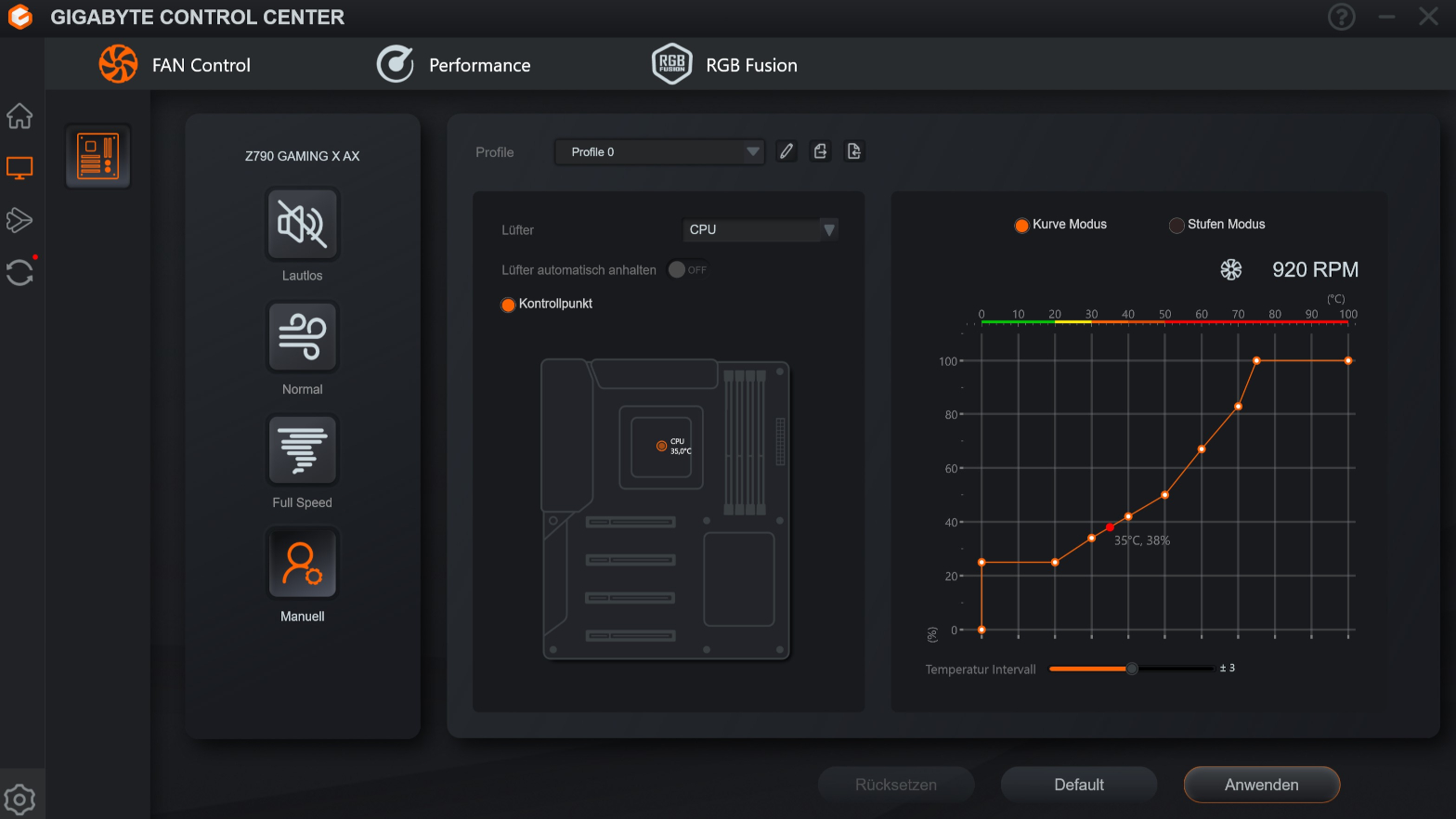The width and height of the screenshot is (1456, 819).
Task: Click the 920 RPM reading
Action: click(1315, 270)
